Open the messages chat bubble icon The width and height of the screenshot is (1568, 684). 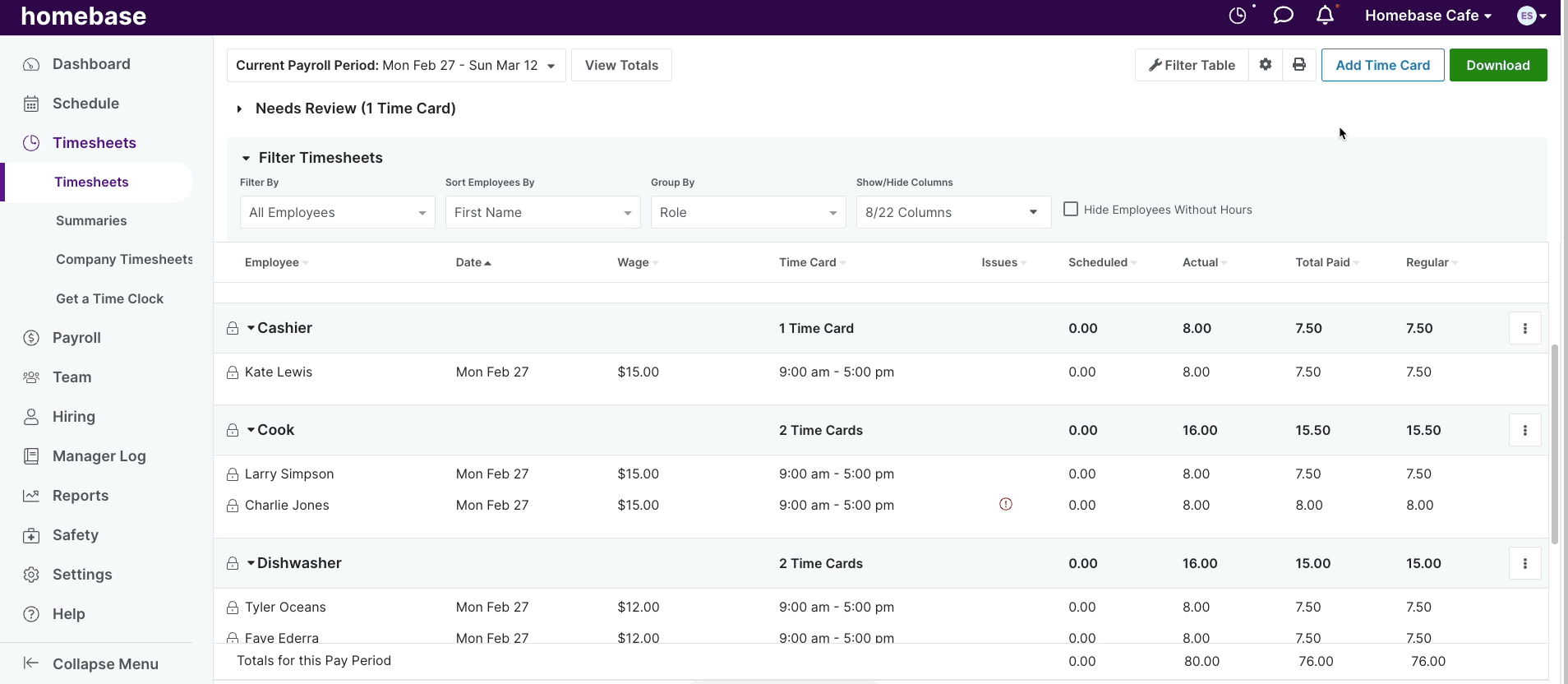(x=1283, y=16)
